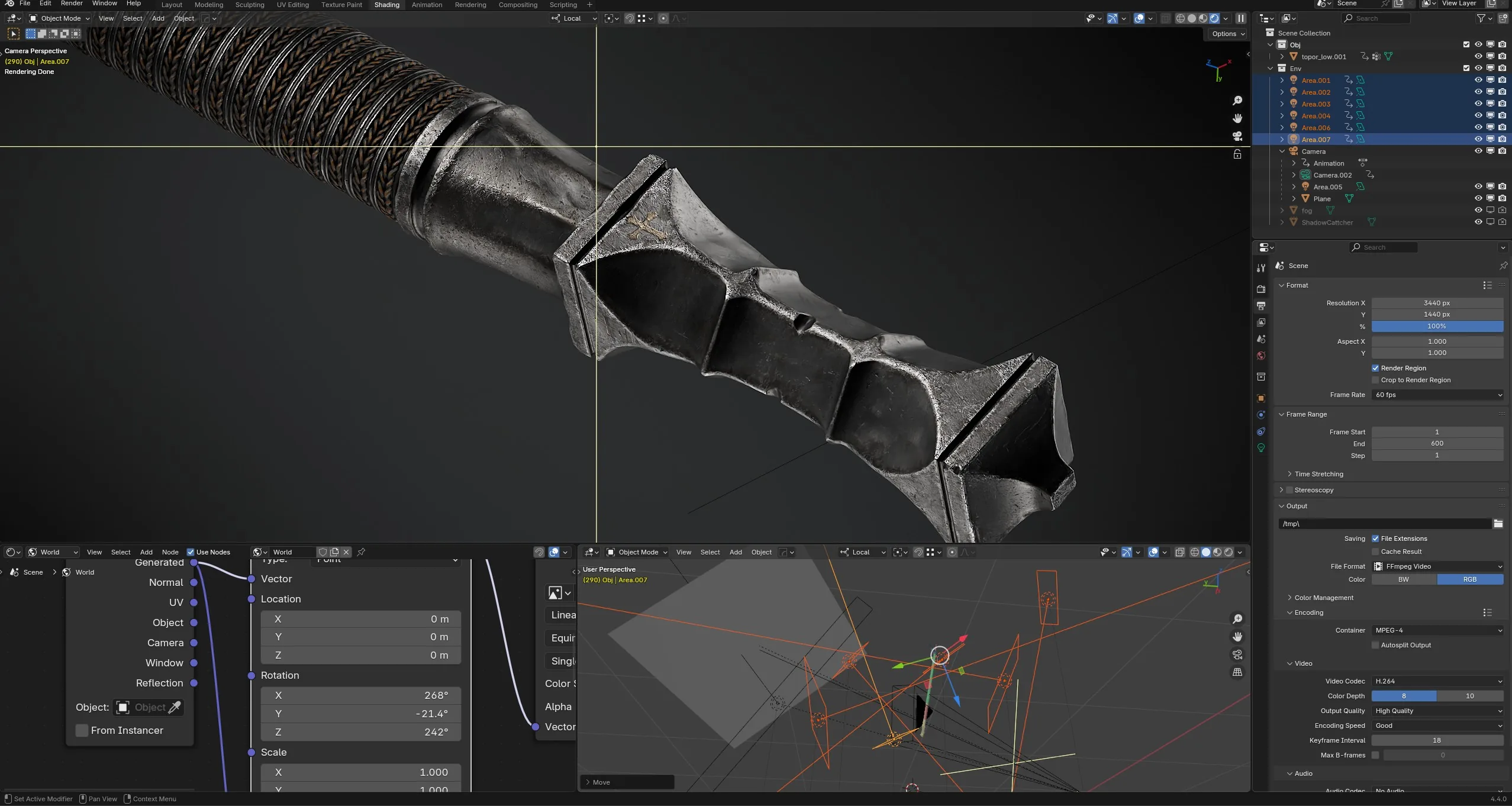This screenshot has height=806, width=1512.
Task: Toggle lock camera to view icon
Action: [1237, 154]
